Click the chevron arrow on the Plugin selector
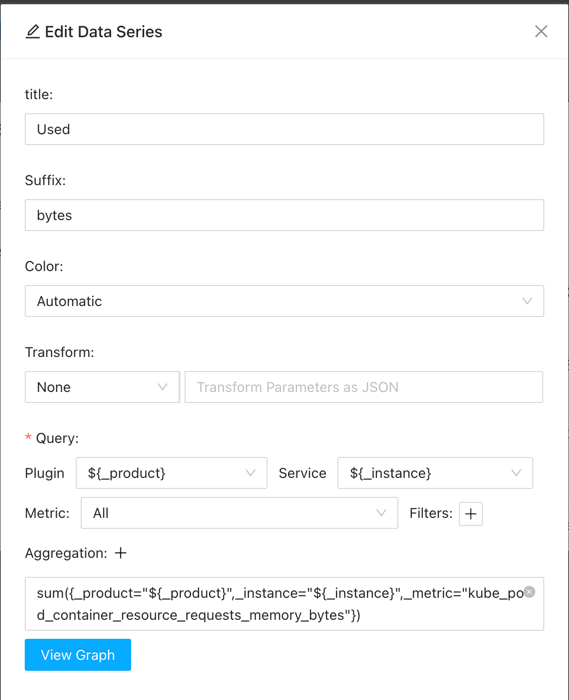 tap(250, 473)
